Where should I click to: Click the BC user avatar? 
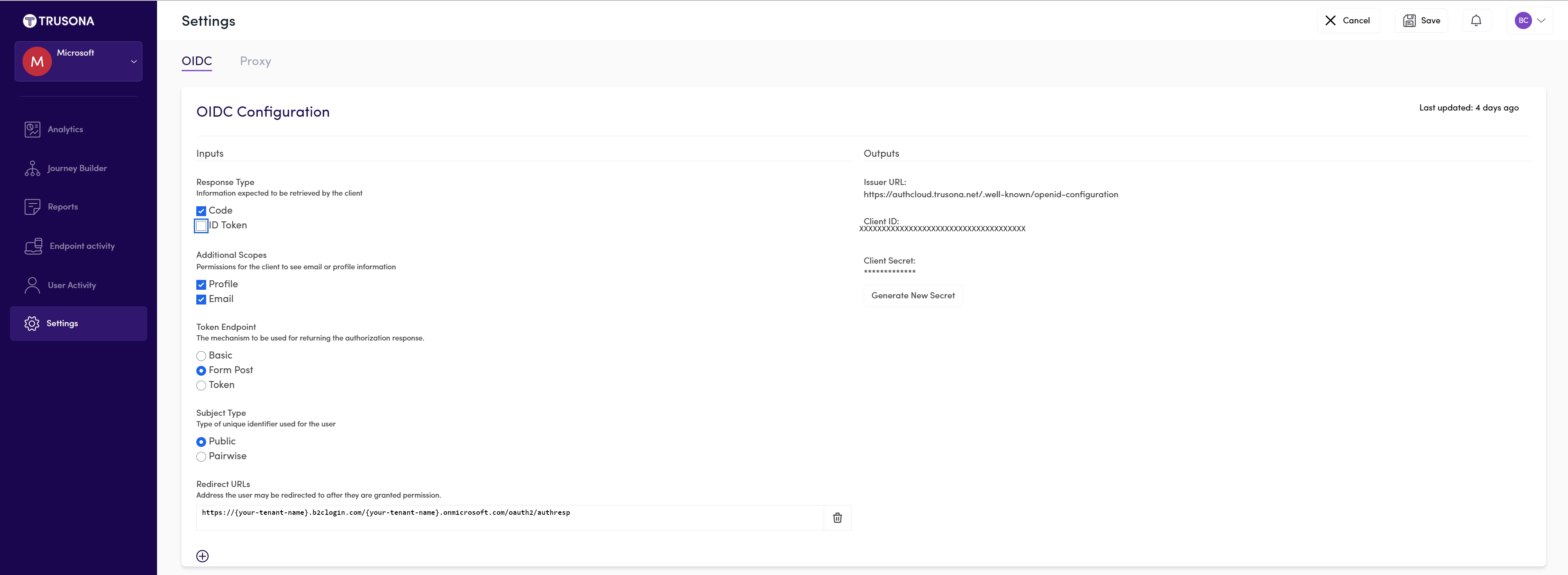point(1523,21)
